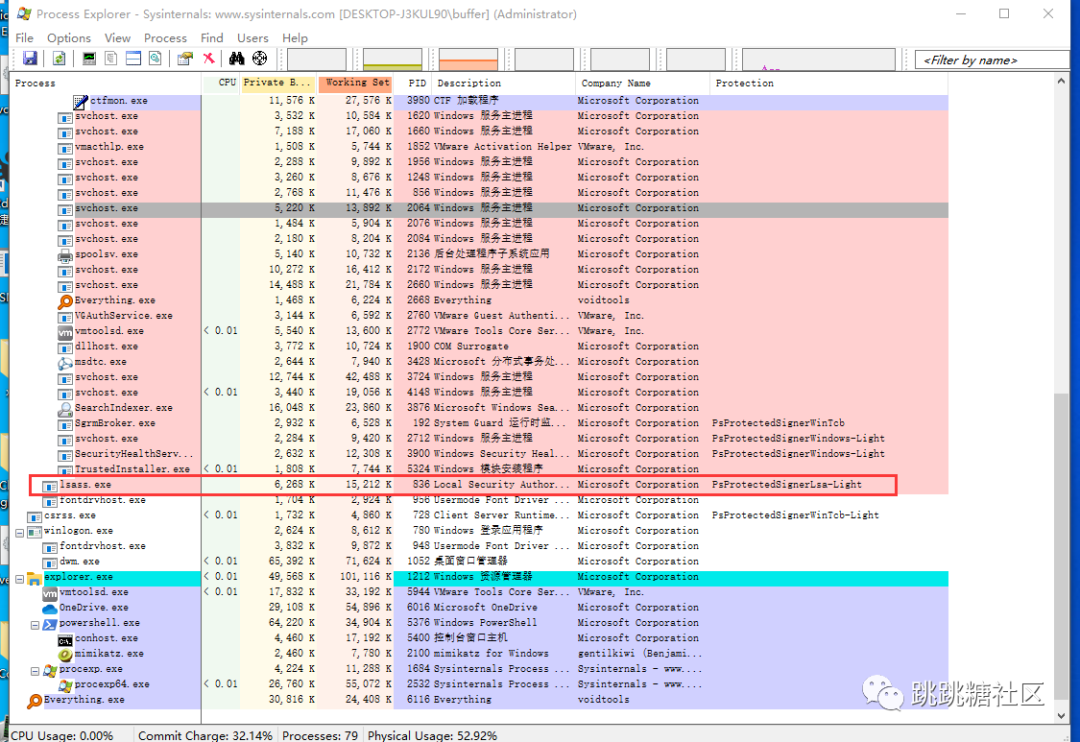Toggle the Show Lower Pane toolbar icon
Viewport: 1080px width, 742px height.
pos(133,59)
